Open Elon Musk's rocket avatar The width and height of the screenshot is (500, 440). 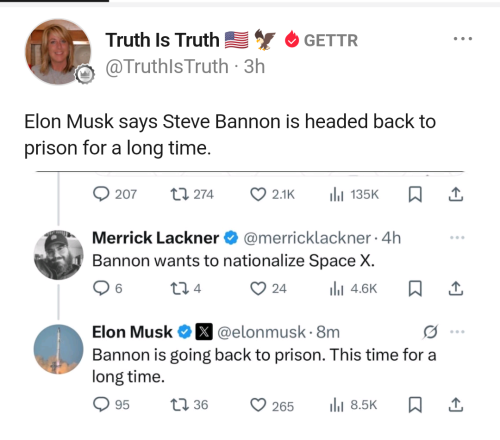tap(58, 349)
